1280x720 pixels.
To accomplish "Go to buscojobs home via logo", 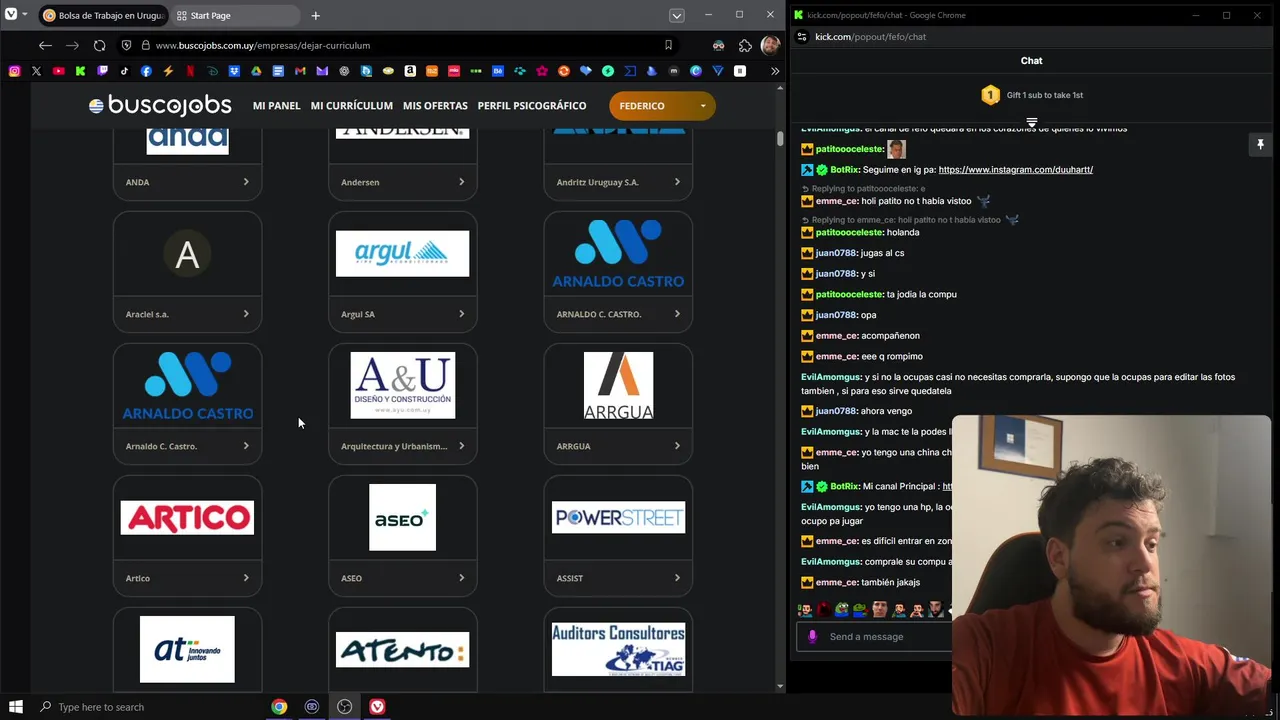I will point(160,105).
